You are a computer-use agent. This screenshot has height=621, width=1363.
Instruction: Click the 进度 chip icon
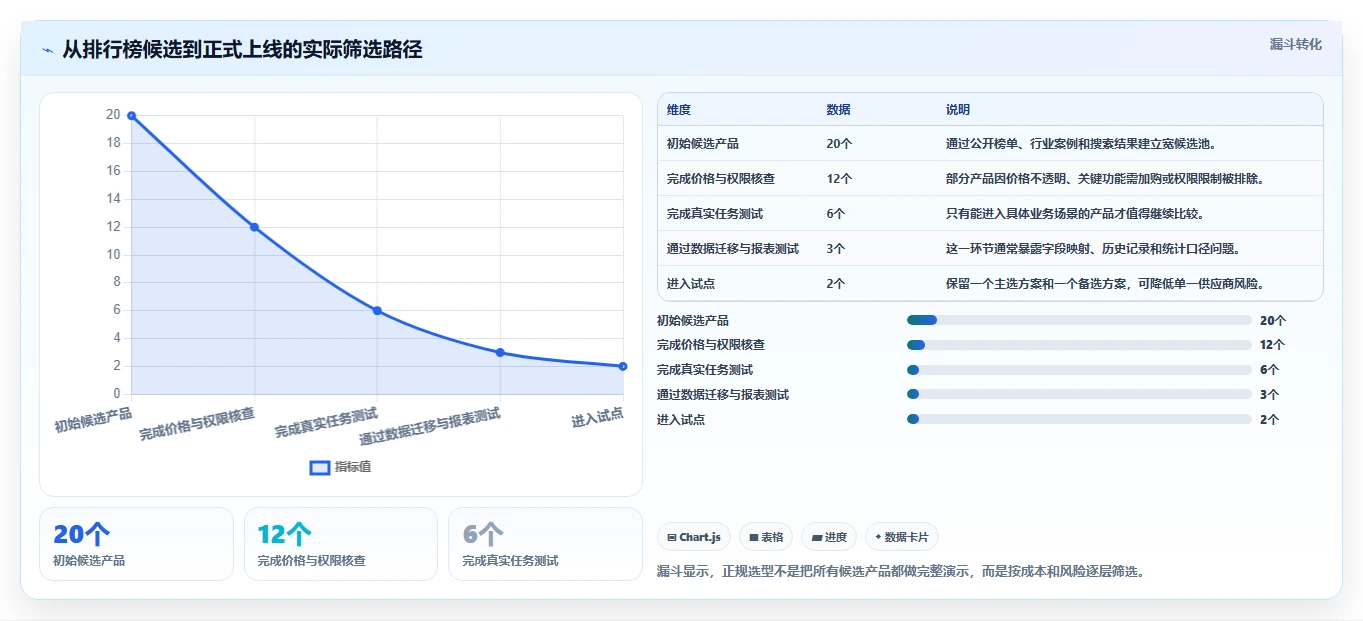(816, 537)
